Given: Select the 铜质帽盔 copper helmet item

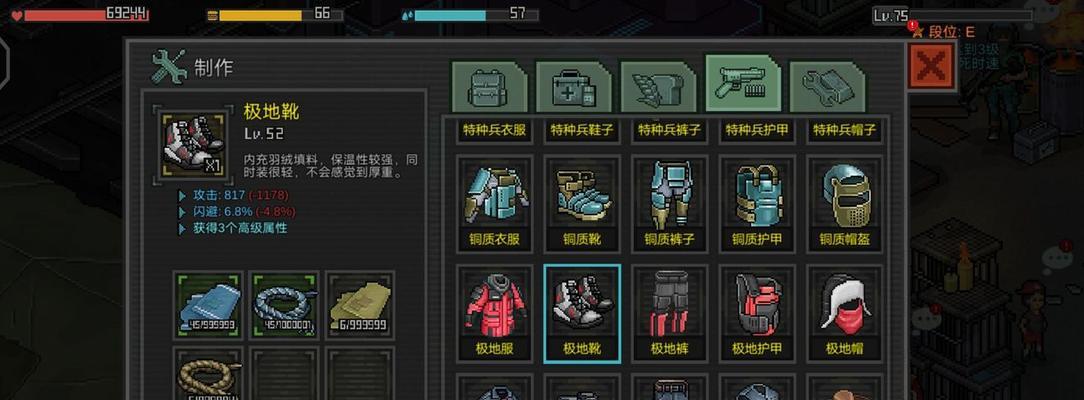Looking at the screenshot, I should 844,204.
